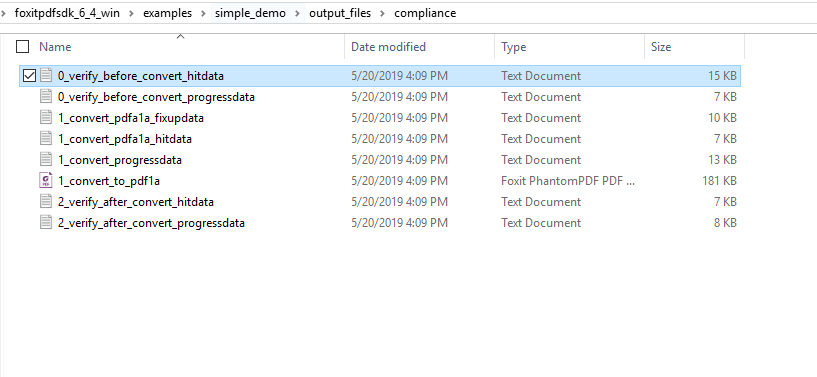Click the 1_convert_pdfa1a_fixupdata file icon
The width and height of the screenshot is (817, 377).
pos(46,118)
